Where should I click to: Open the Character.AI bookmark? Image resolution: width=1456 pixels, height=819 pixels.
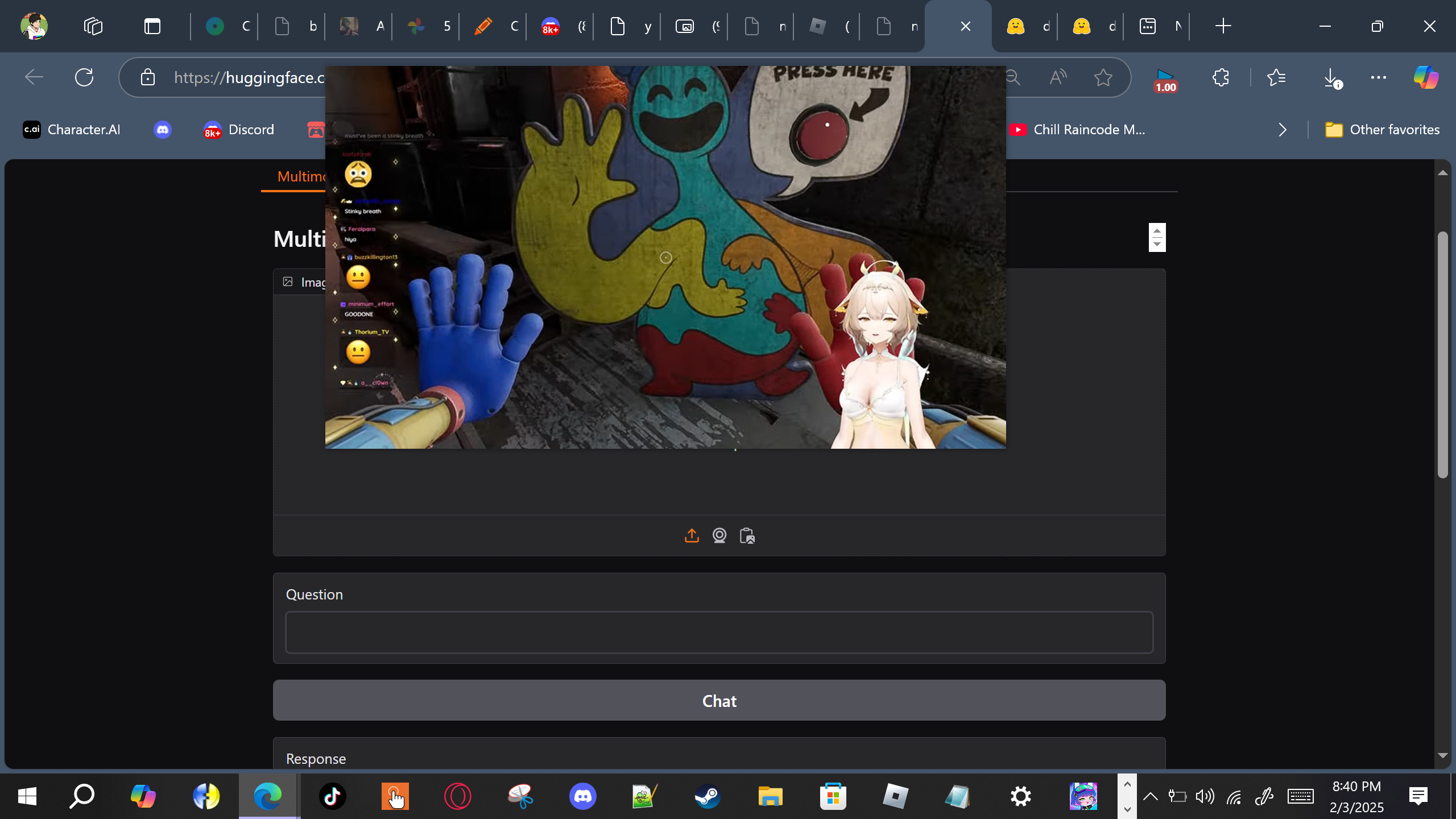point(72,130)
